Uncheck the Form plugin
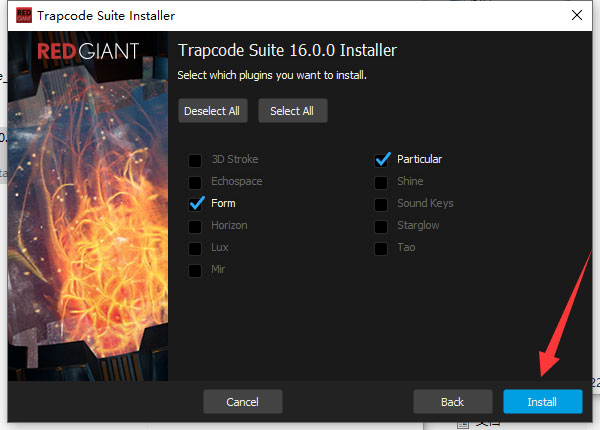The image size is (600, 430). click(195, 203)
